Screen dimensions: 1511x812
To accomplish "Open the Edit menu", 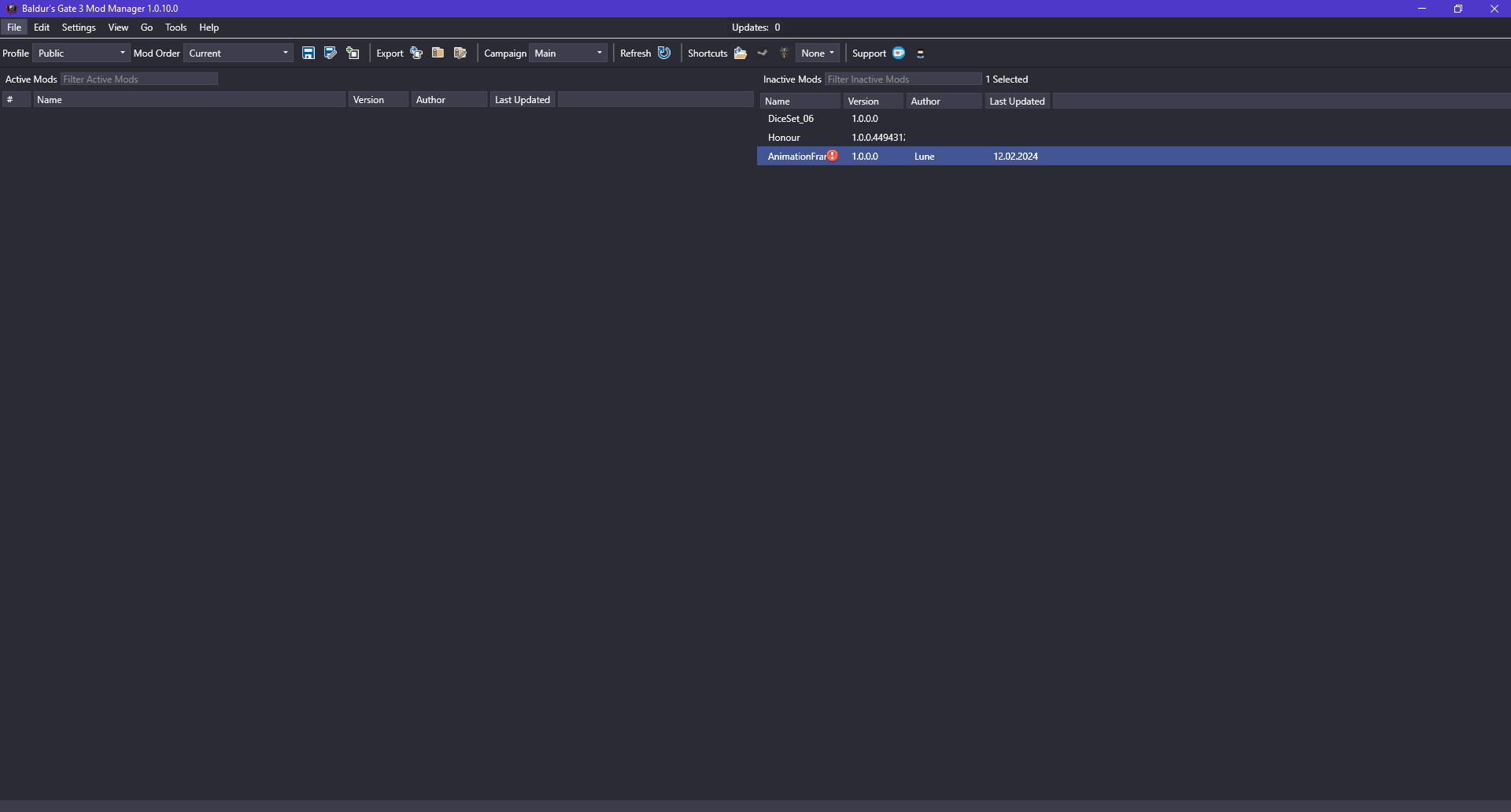I will [x=42, y=27].
